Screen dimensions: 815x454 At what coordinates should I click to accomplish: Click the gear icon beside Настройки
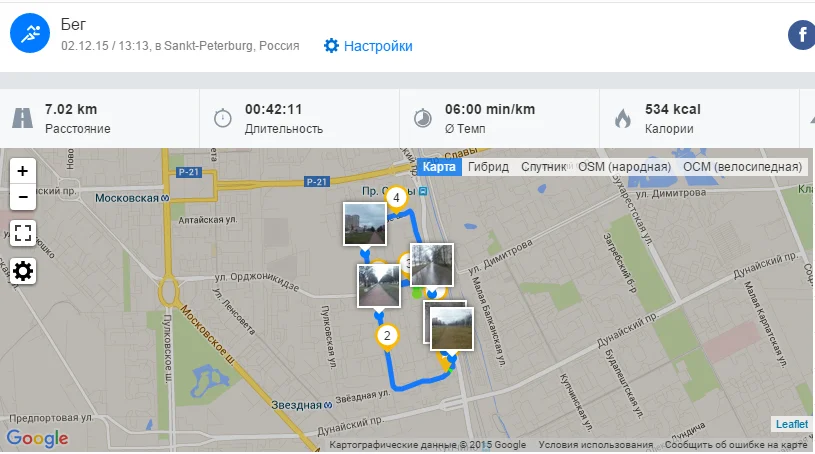pyautogui.click(x=331, y=46)
